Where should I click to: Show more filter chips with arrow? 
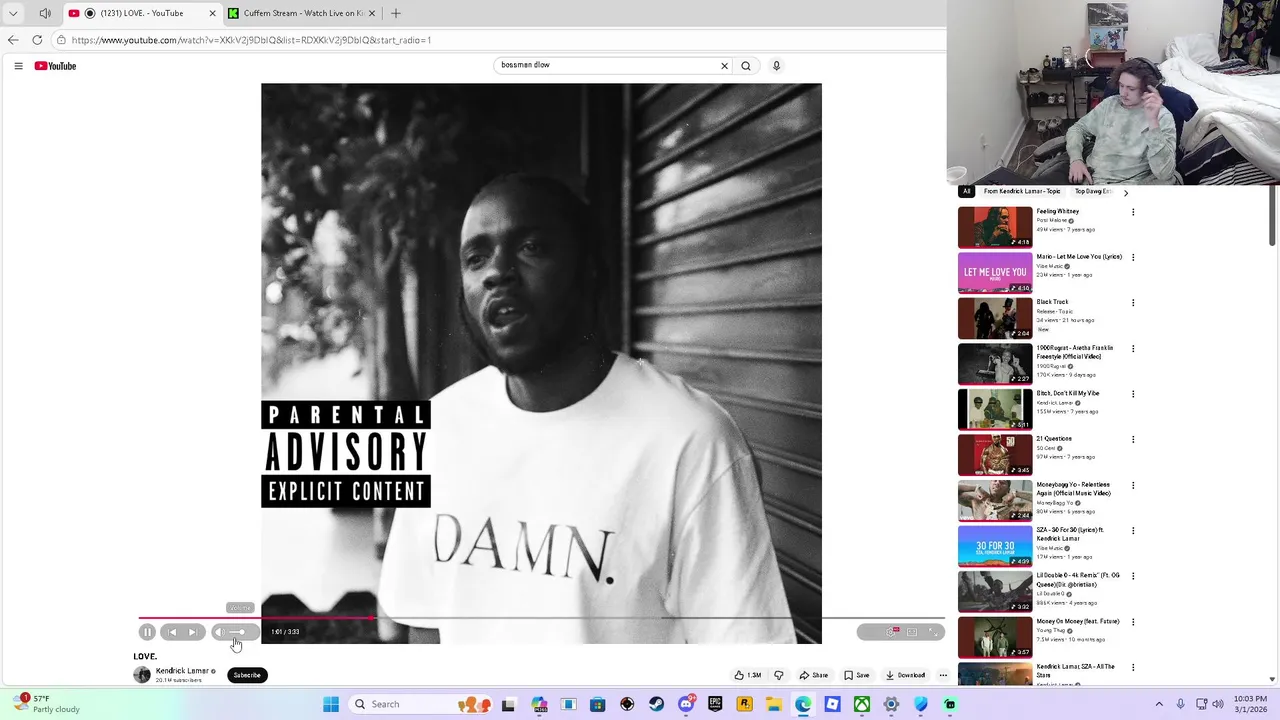(1126, 192)
